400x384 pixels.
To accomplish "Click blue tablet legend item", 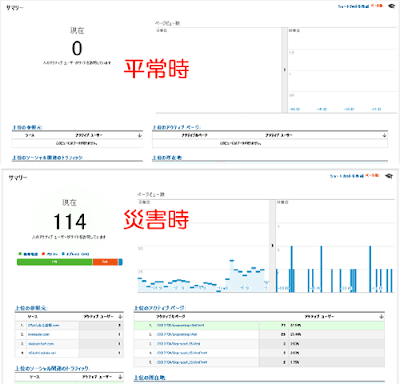I will [x=75, y=254].
